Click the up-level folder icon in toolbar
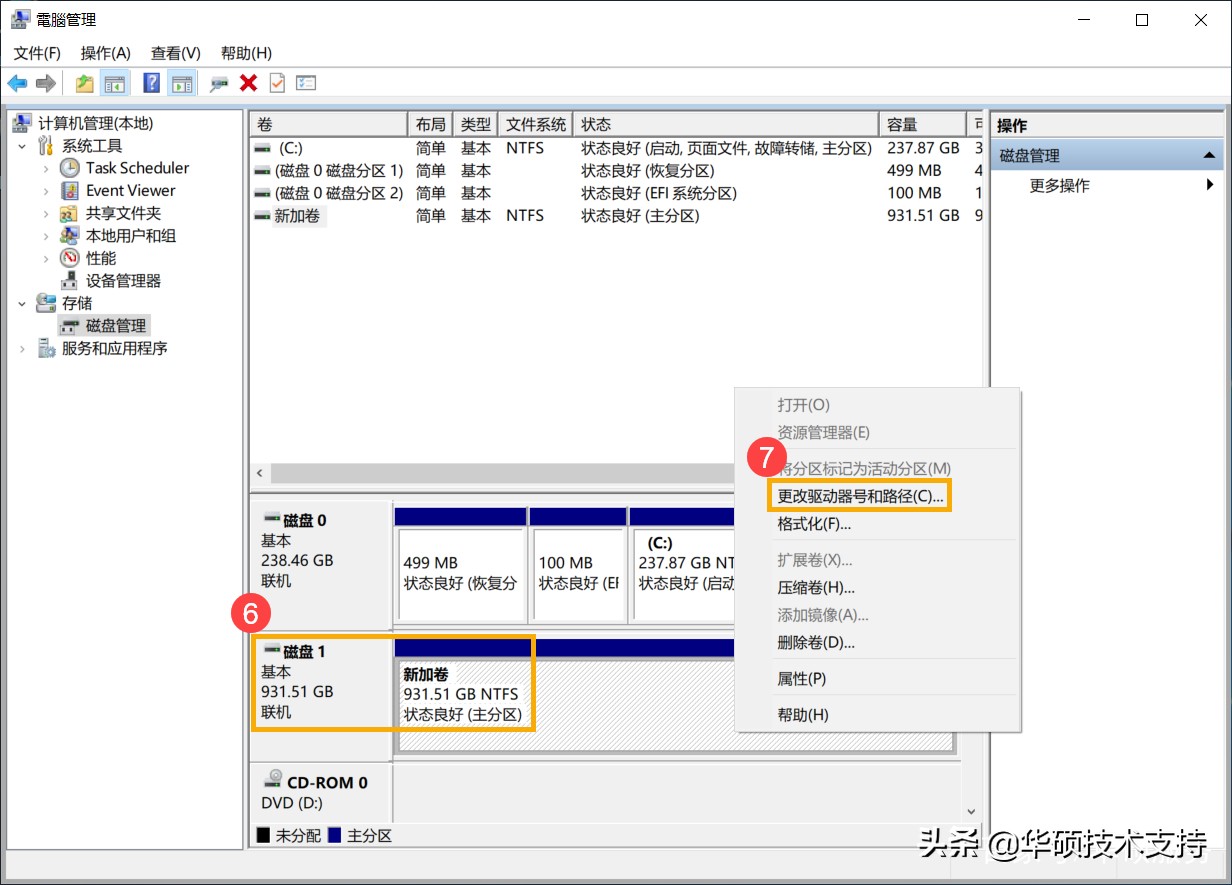 click(83, 83)
